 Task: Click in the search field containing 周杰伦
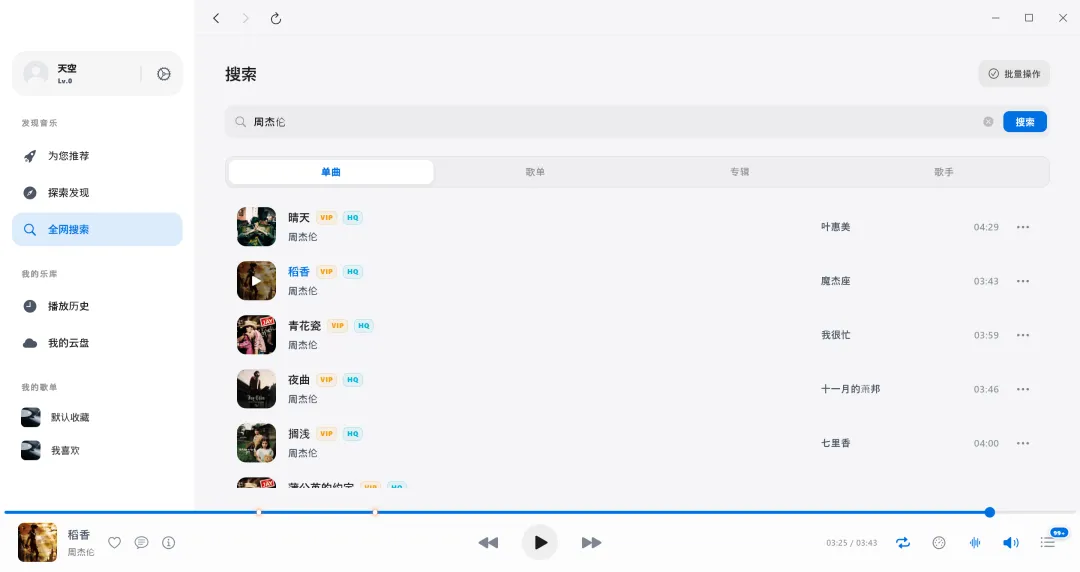pos(613,122)
